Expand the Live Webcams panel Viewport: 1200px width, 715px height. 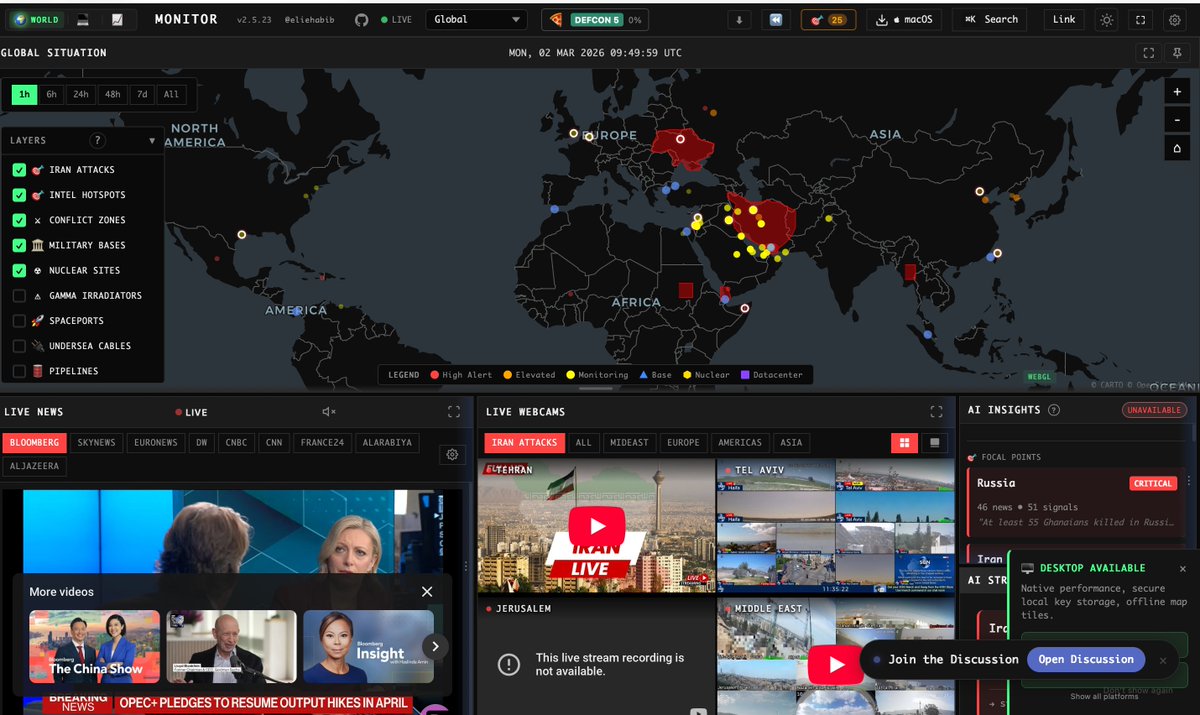point(937,412)
